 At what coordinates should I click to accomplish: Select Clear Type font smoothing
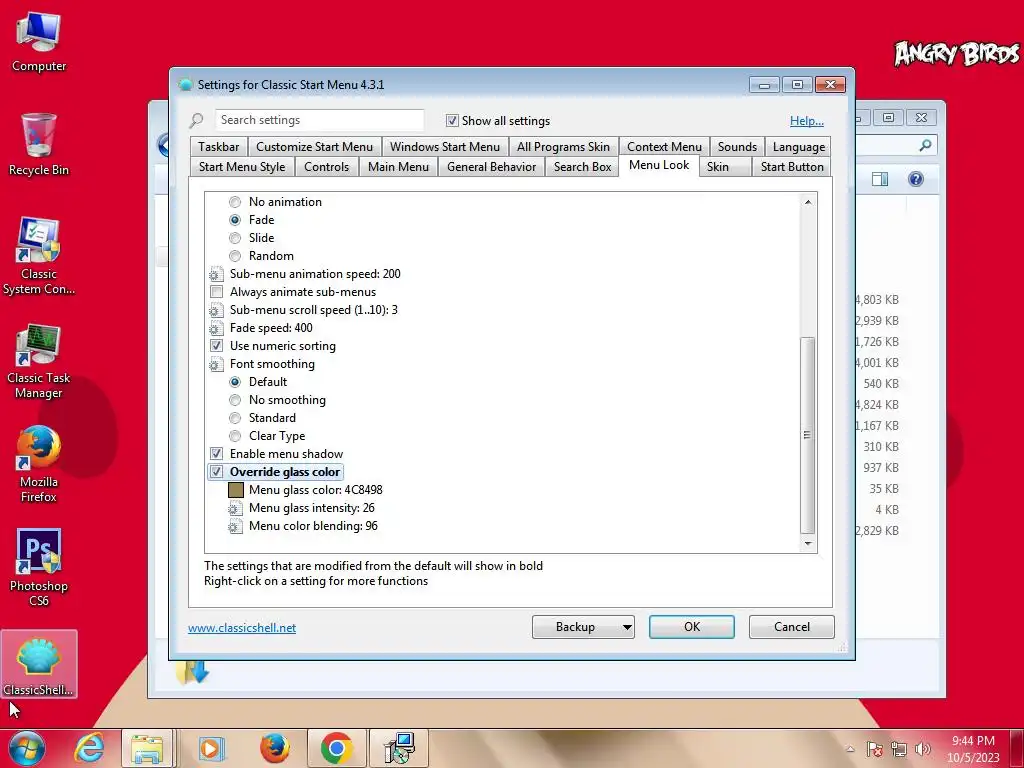pyautogui.click(x=235, y=436)
